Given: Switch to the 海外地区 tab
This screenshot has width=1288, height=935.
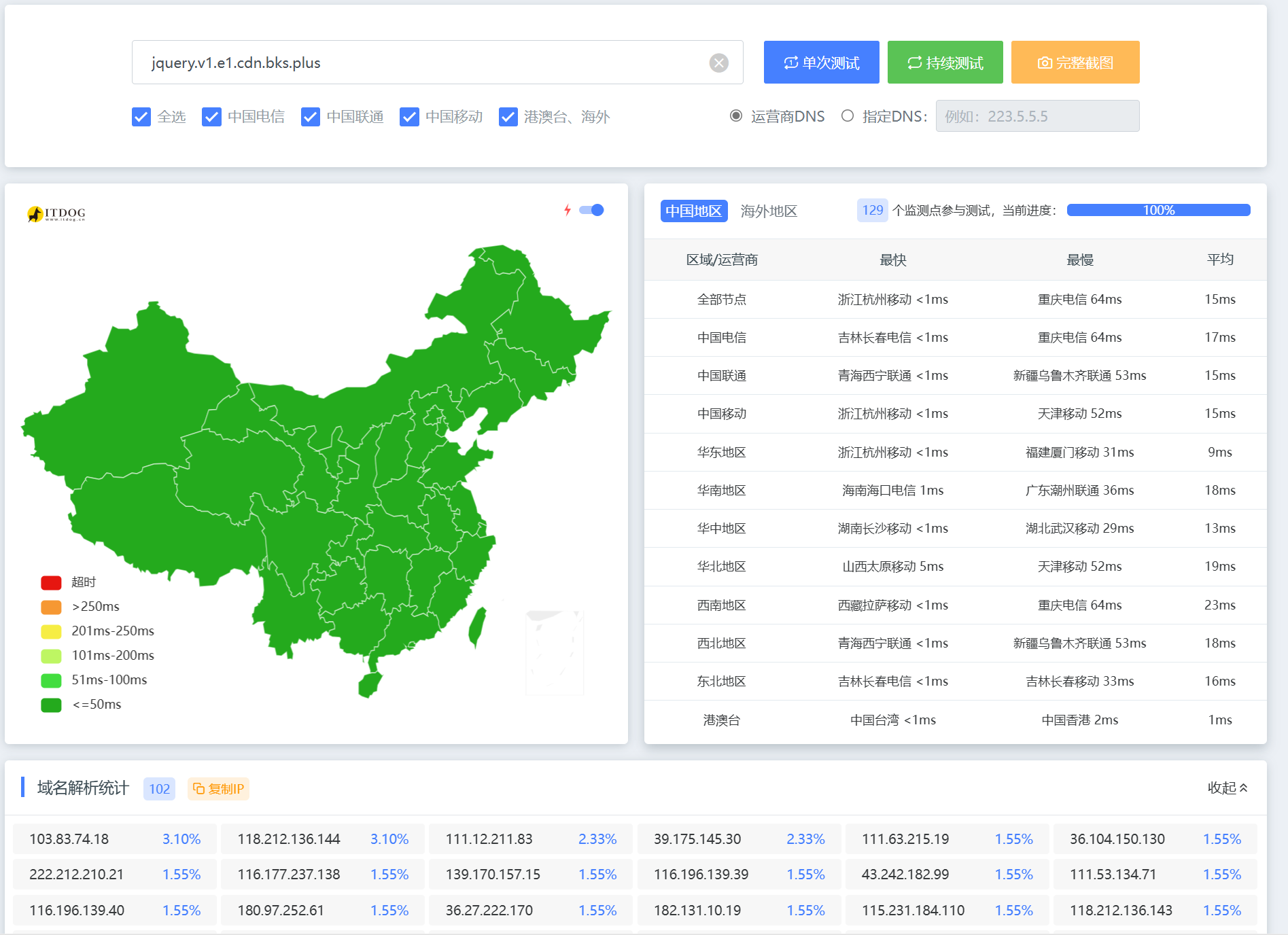Looking at the screenshot, I should tap(769, 211).
